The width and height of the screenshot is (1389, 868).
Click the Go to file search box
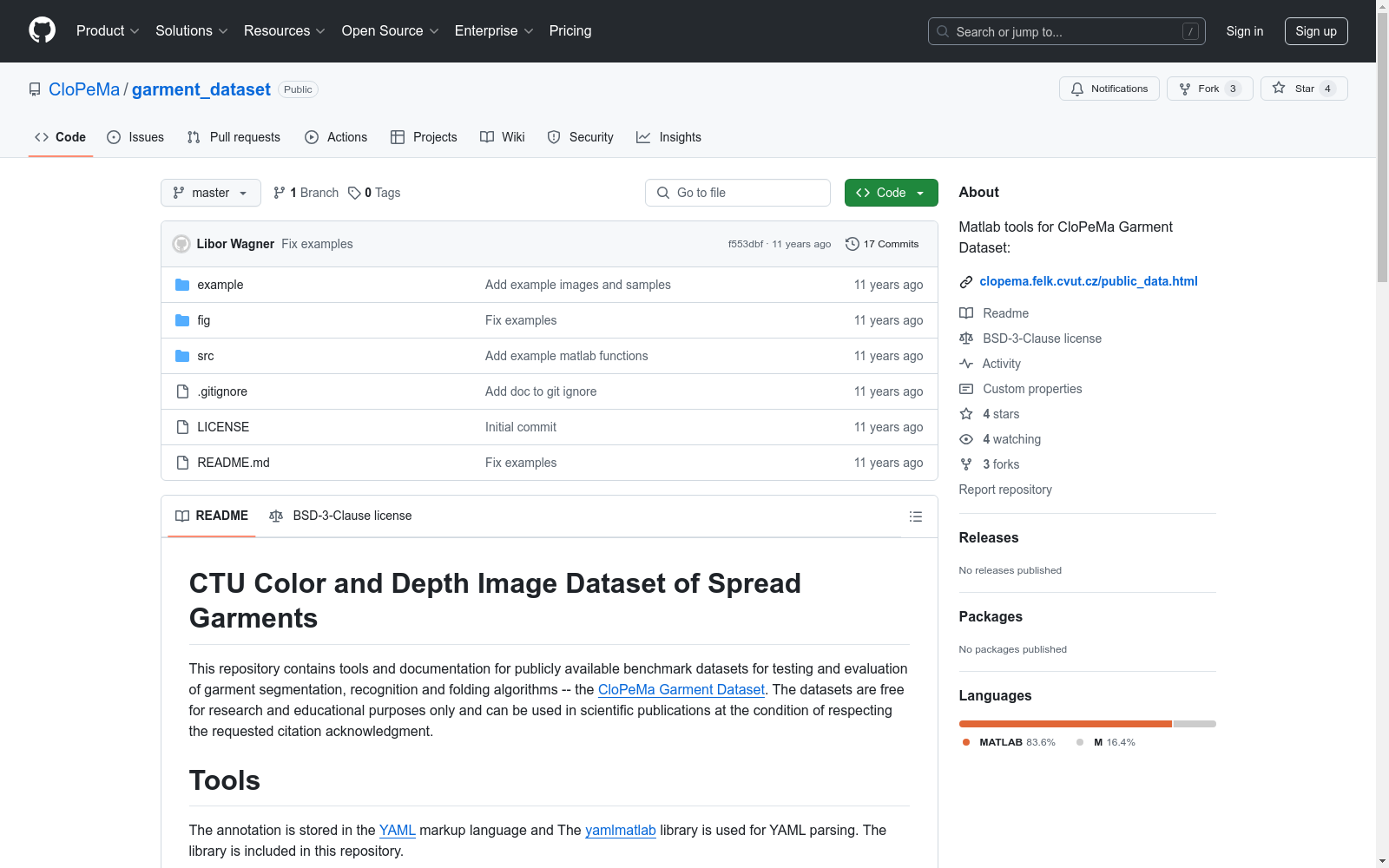738,193
